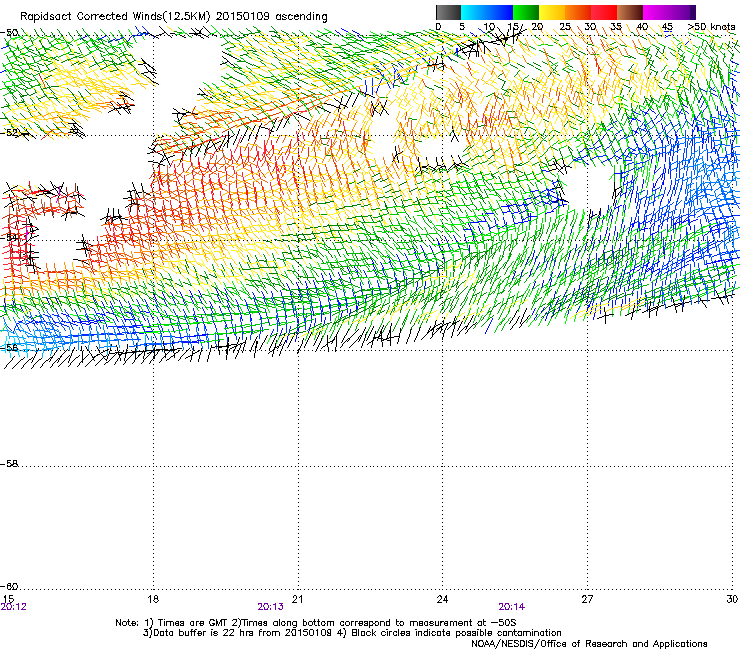740x650 pixels.
Task: Click the '35' legend scale label
Action: (x=616, y=27)
